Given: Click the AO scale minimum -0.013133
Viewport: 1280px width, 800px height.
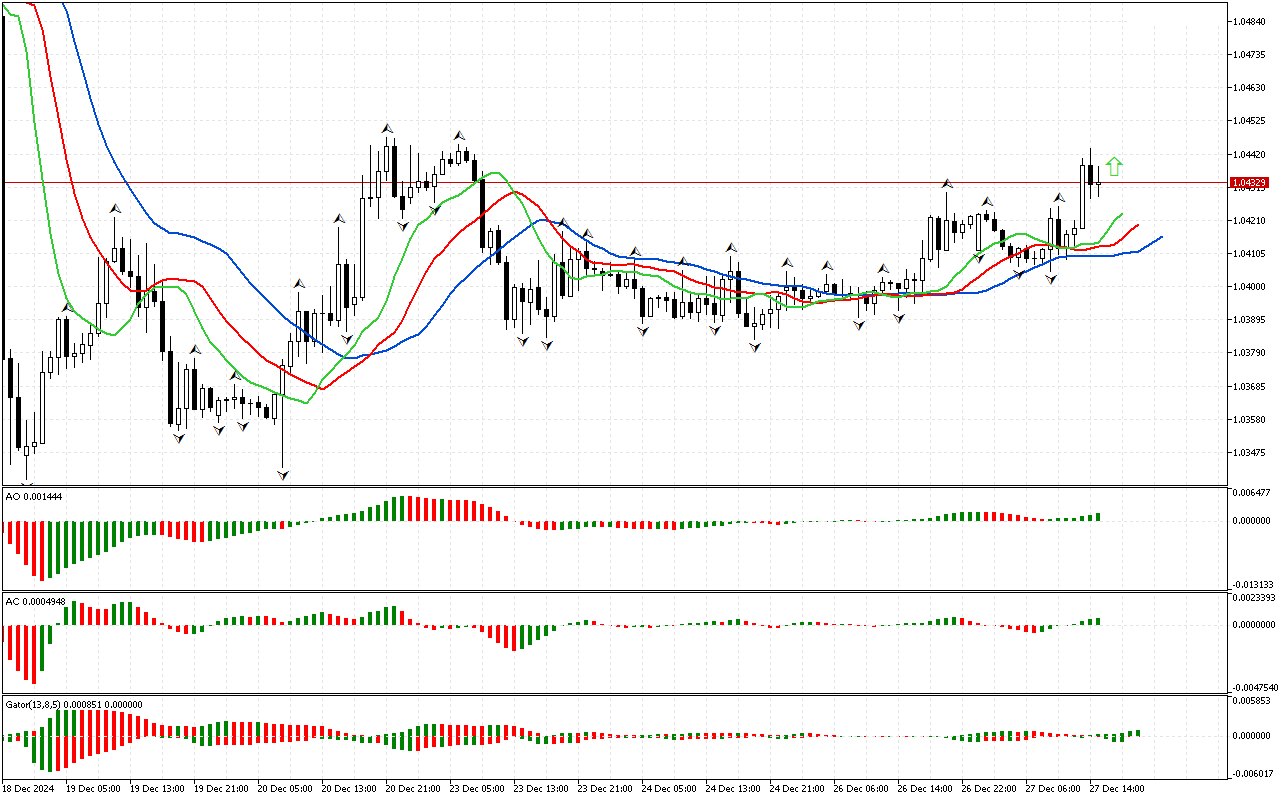Looking at the screenshot, I should click(x=1252, y=585).
